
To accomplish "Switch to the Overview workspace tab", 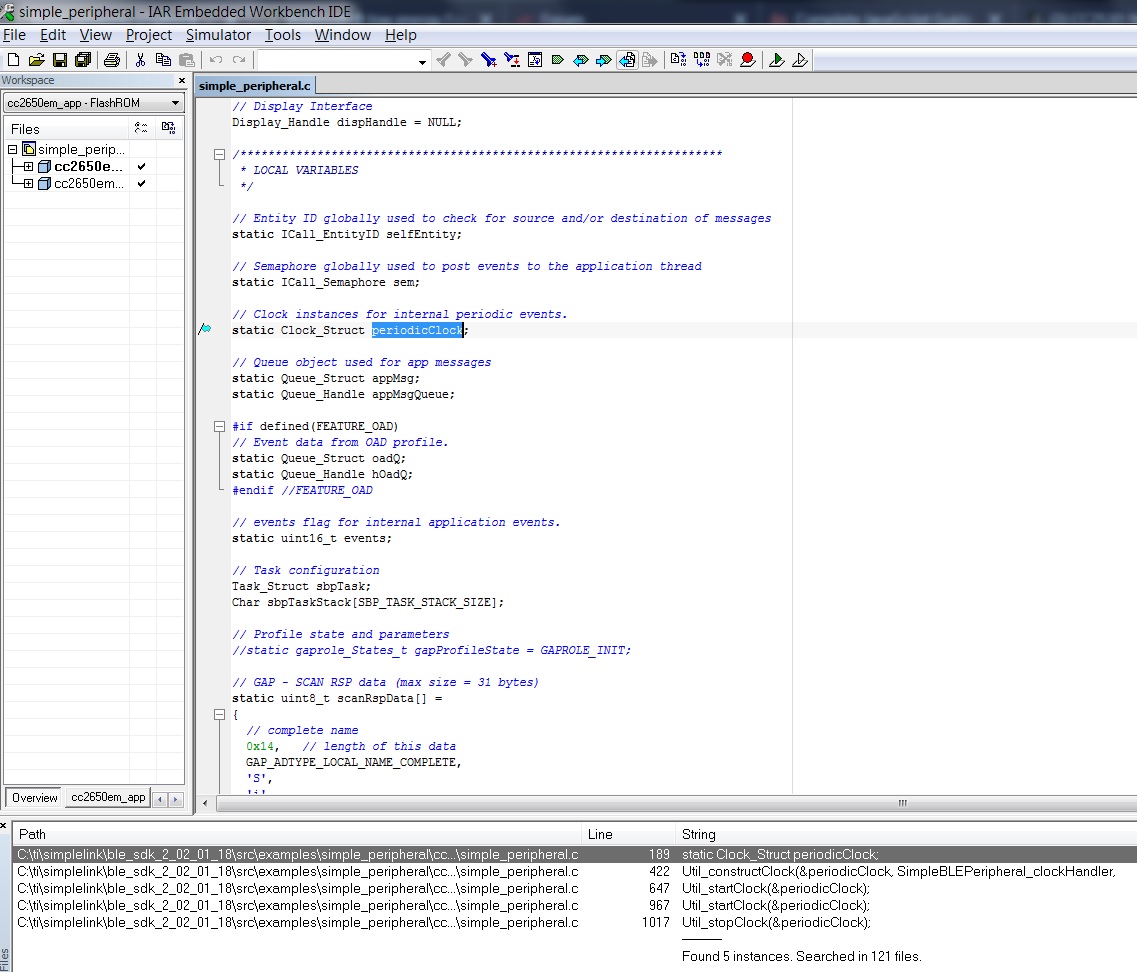I will (x=35, y=798).
